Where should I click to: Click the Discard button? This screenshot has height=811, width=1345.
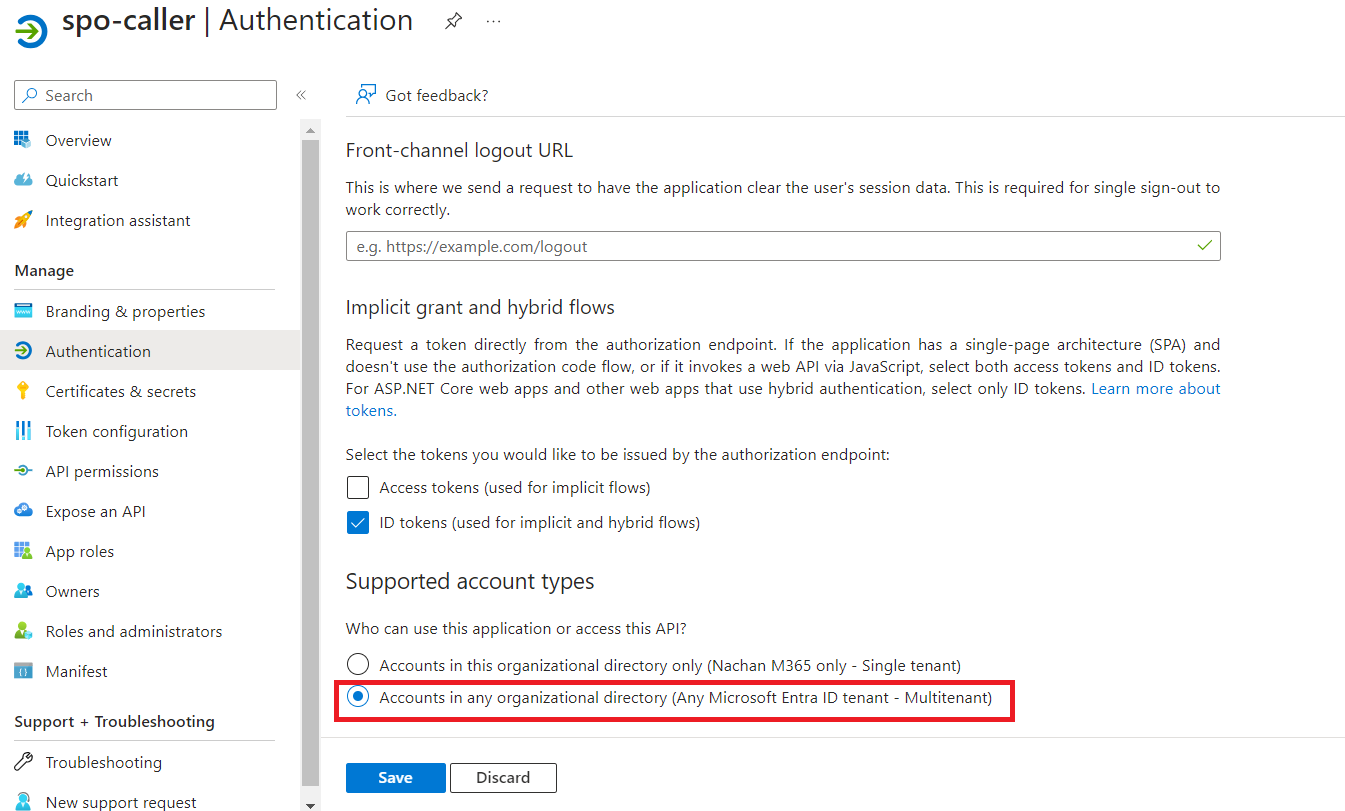click(503, 778)
